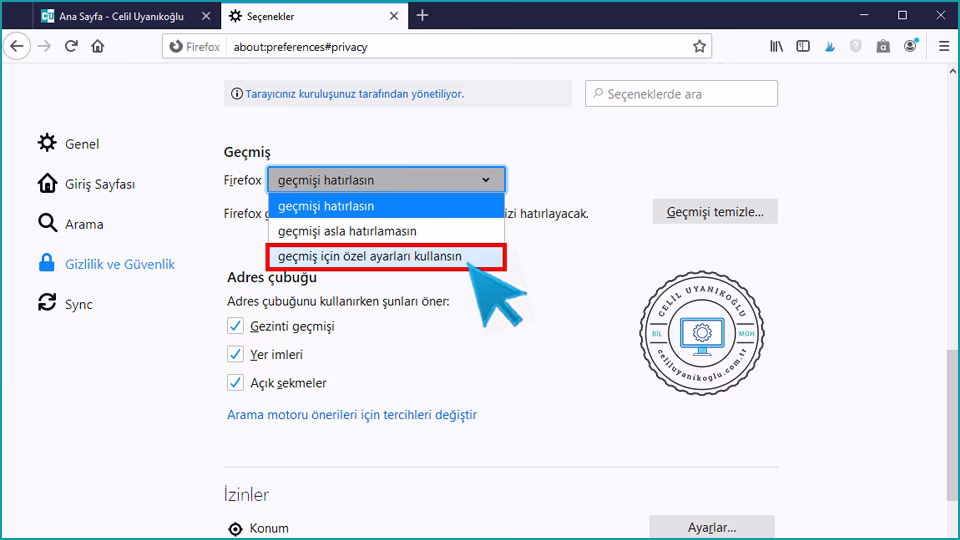Viewport: 960px width, 540px height.
Task: Switch to the Seçenekler tab
Action: click(313, 17)
